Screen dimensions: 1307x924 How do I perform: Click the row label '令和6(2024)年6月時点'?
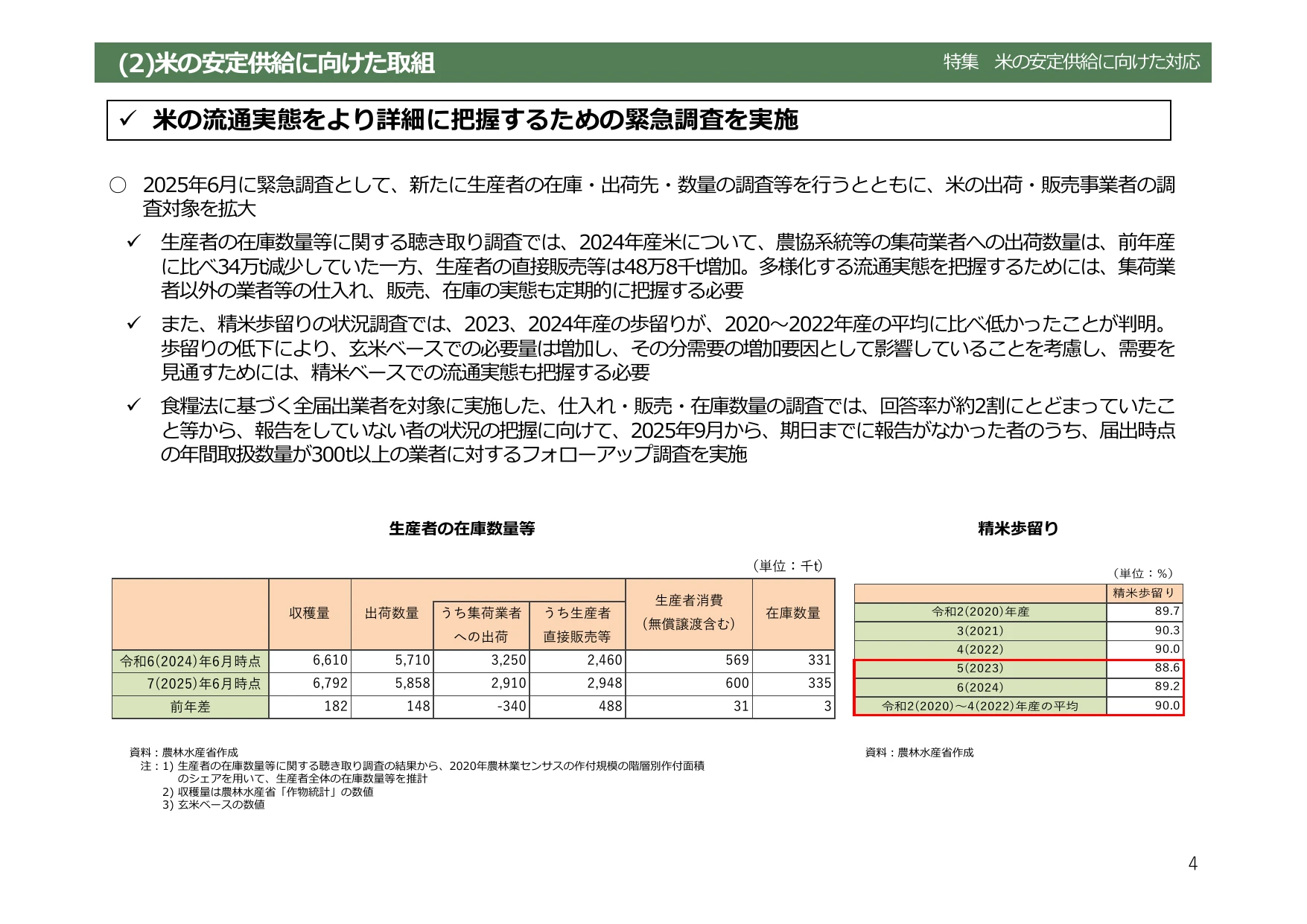pyautogui.click(x=191, y=661)
